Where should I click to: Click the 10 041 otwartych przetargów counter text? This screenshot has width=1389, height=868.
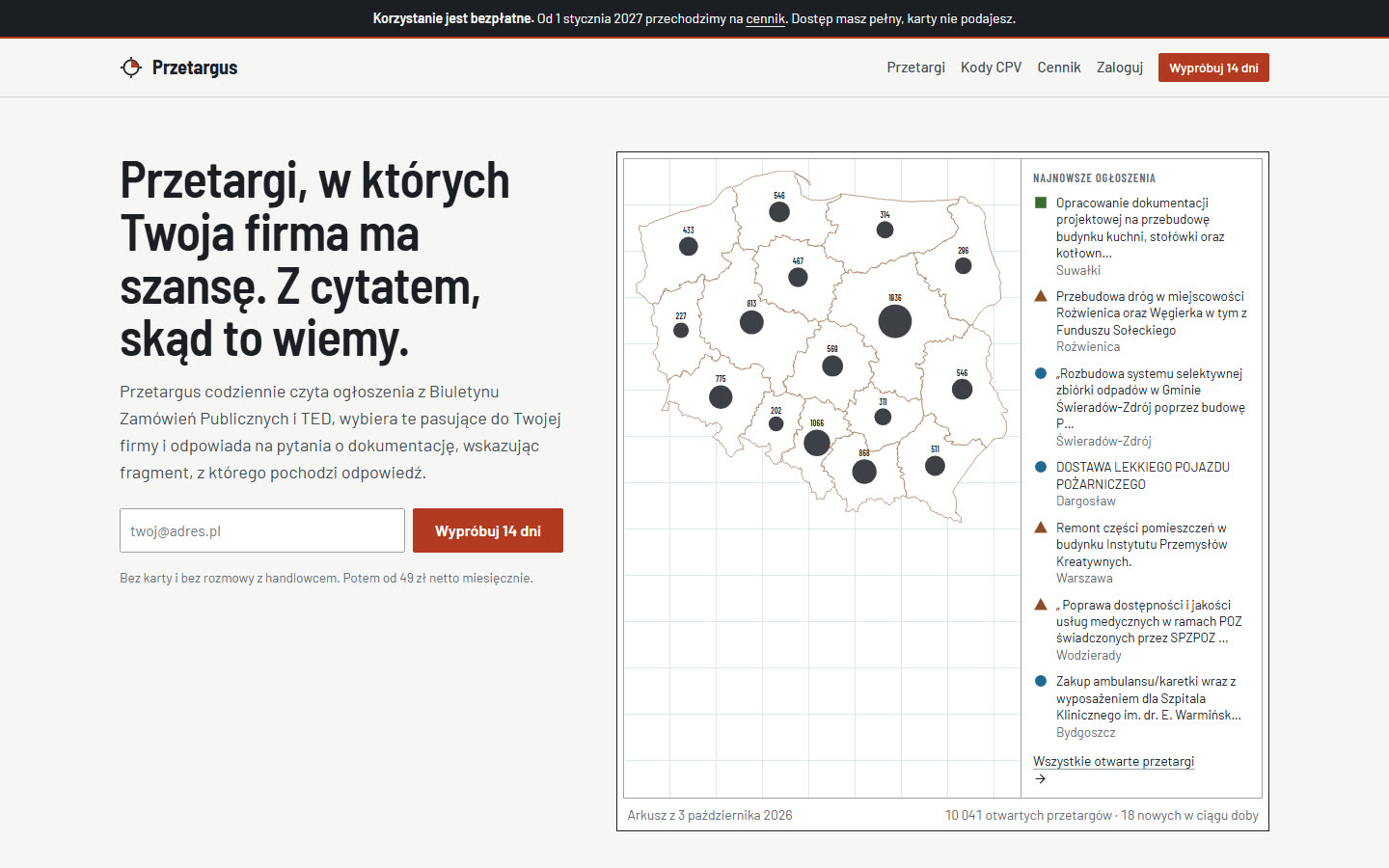[x=1028, y=815]
